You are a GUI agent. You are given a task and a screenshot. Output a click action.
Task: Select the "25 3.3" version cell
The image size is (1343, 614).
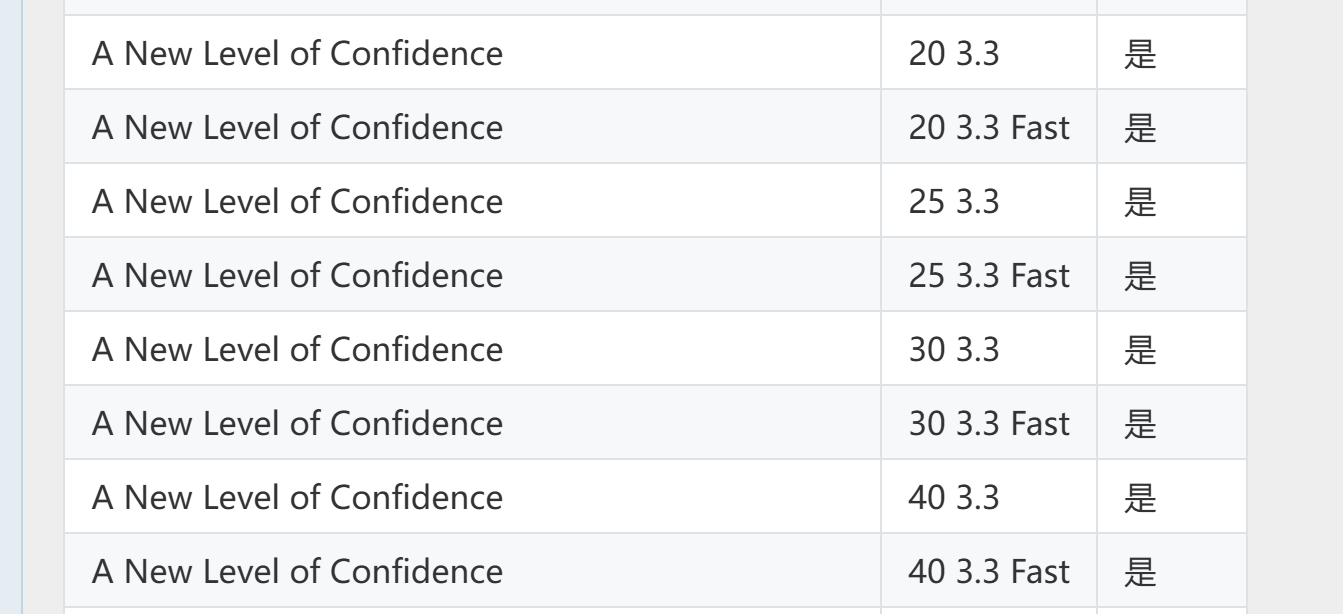[x=989, y=201]
